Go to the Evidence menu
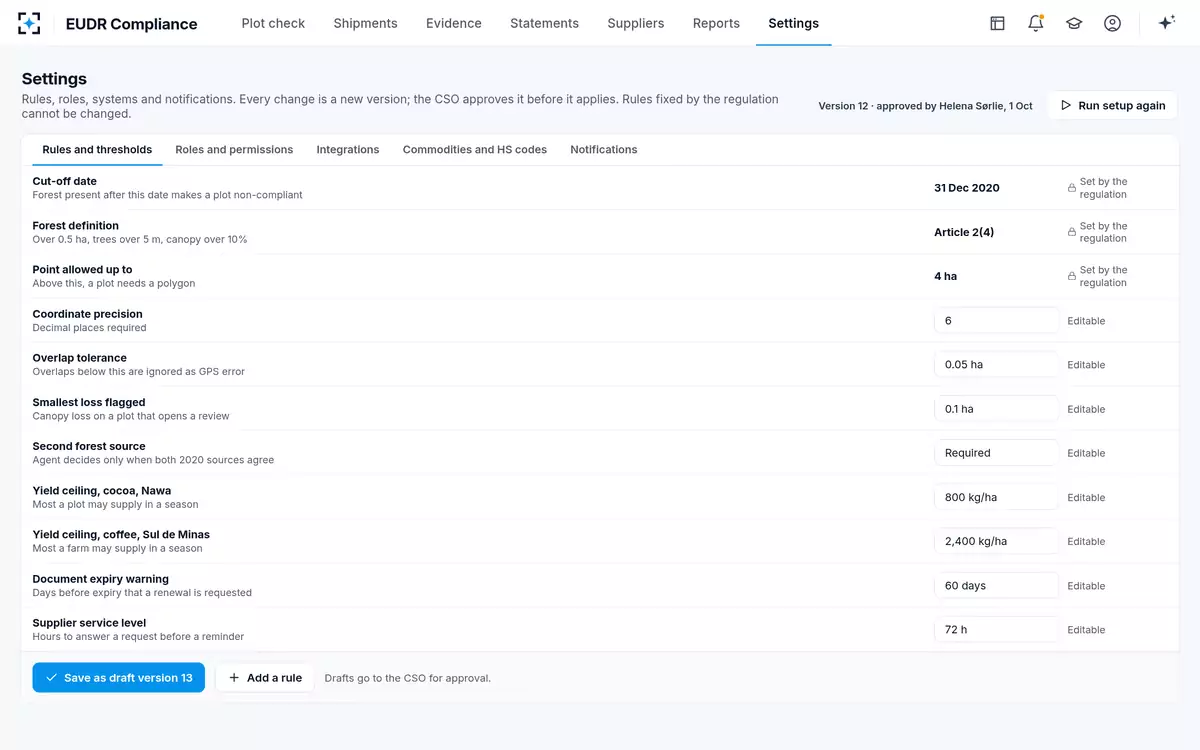The height and width of the screenshot is (750, 1200). (x=454, y=23)
